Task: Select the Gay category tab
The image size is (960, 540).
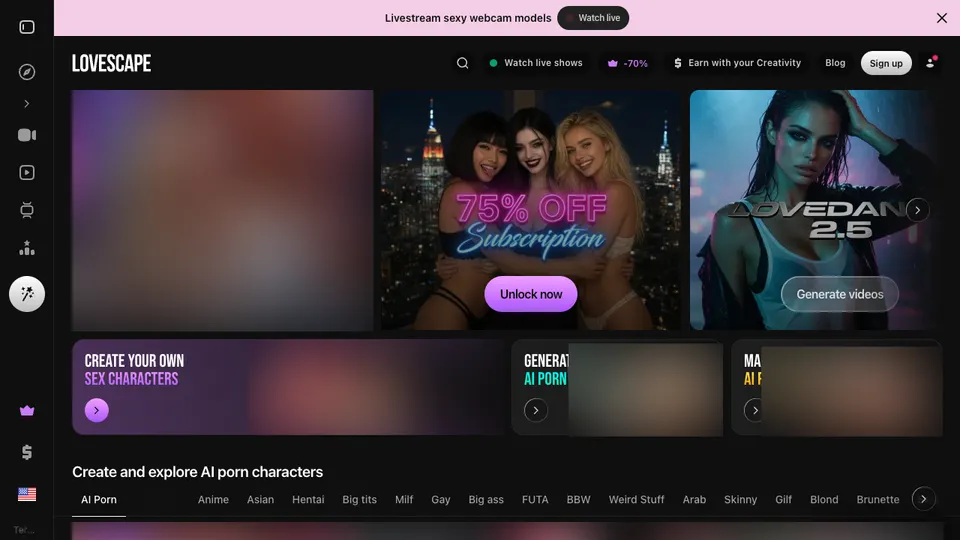Action: (x=441, y=500)
